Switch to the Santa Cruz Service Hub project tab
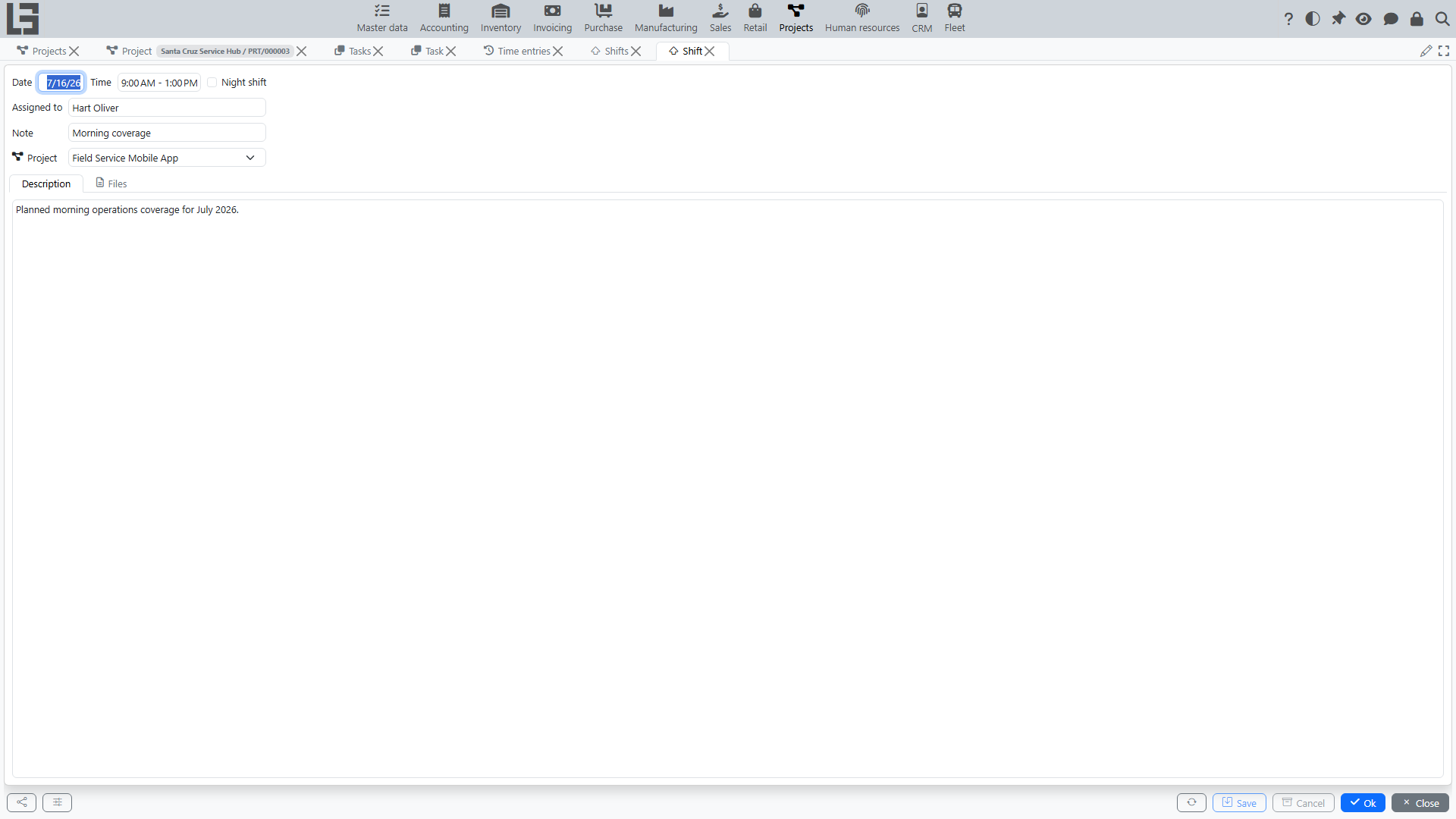The height and width of the screenshot is (819, 1456). point(200,51)
